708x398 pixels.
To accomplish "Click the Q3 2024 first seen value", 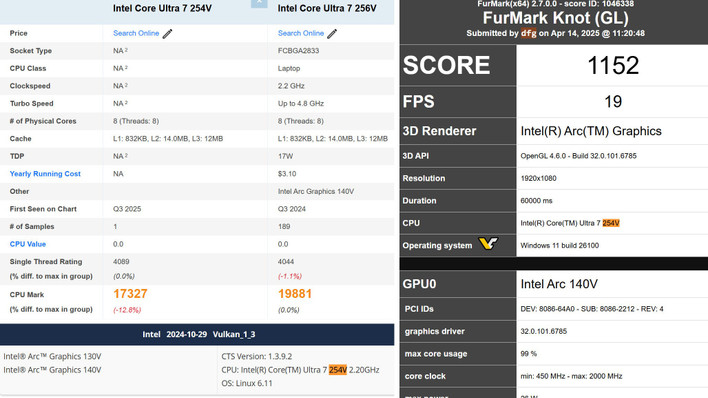I will pyautogui.click(x=292, y=209).
